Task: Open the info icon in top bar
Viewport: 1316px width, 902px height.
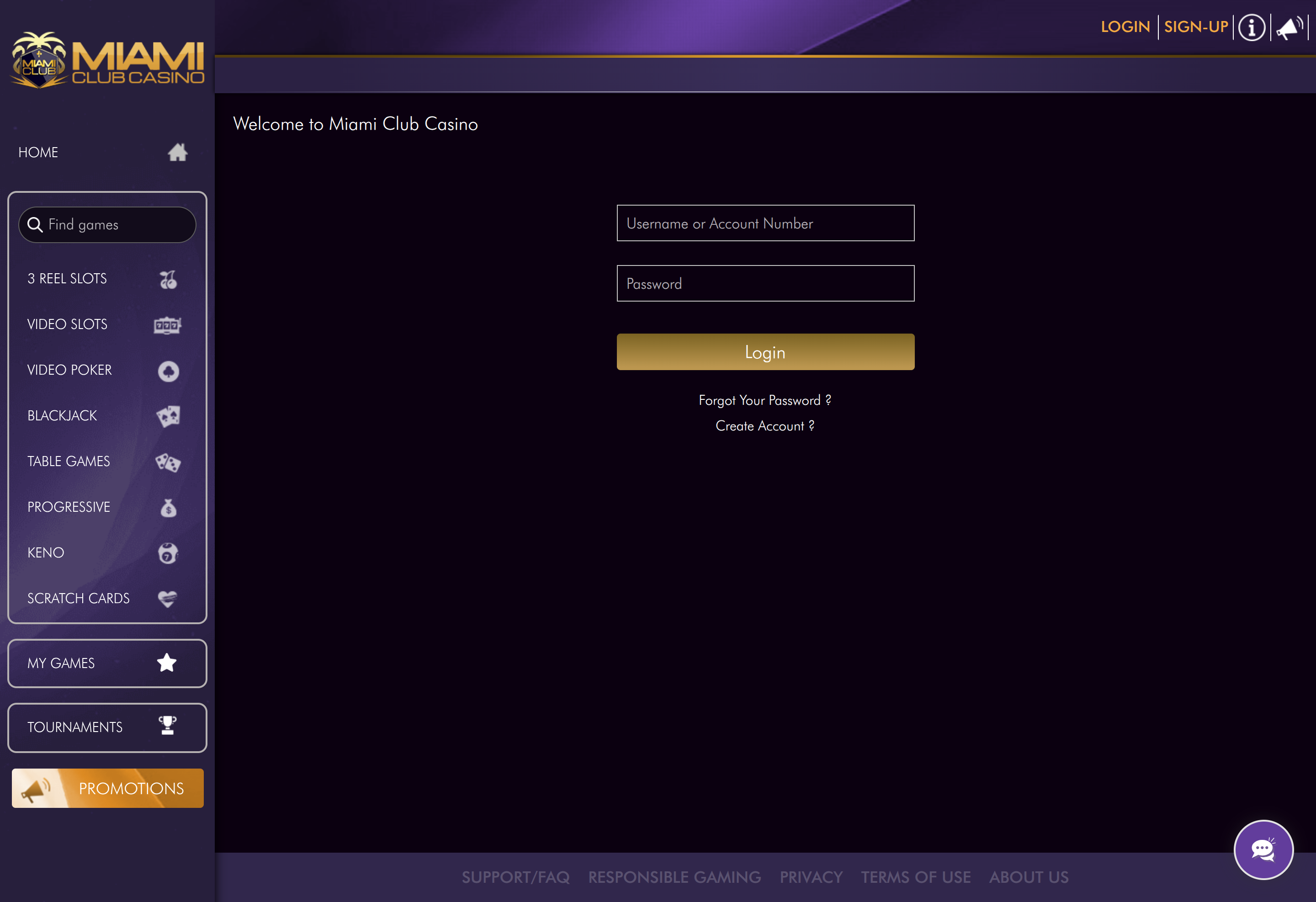Action: (1252, 27)
